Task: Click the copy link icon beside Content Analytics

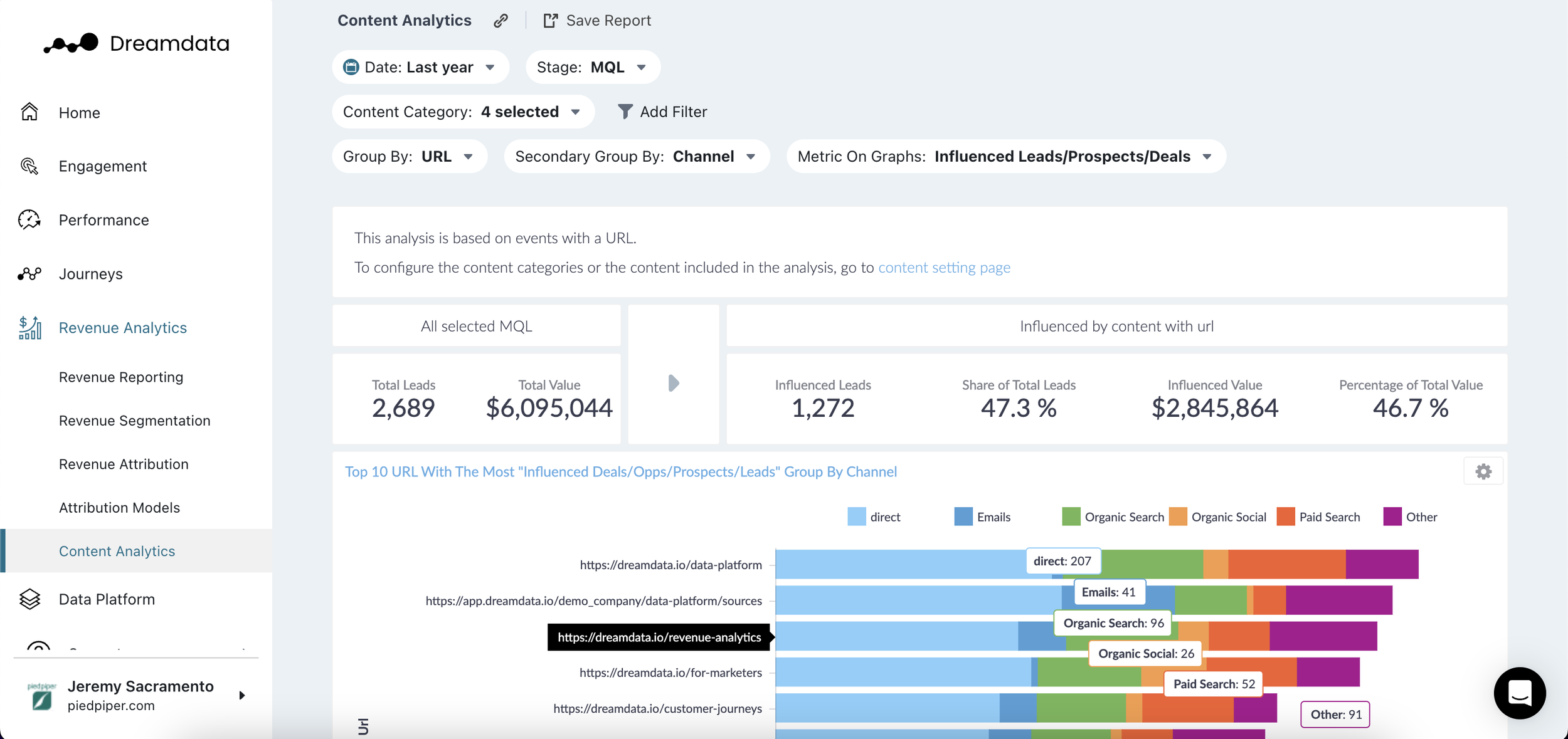Action: pos(501,21)
